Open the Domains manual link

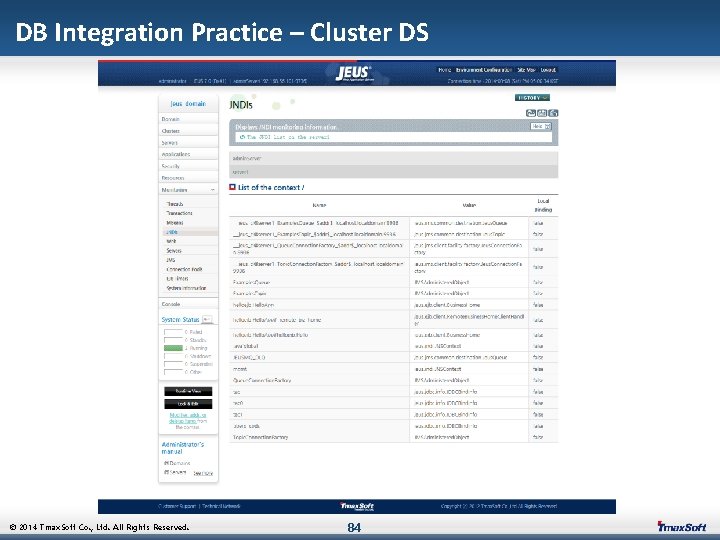[x=180, y=463]
